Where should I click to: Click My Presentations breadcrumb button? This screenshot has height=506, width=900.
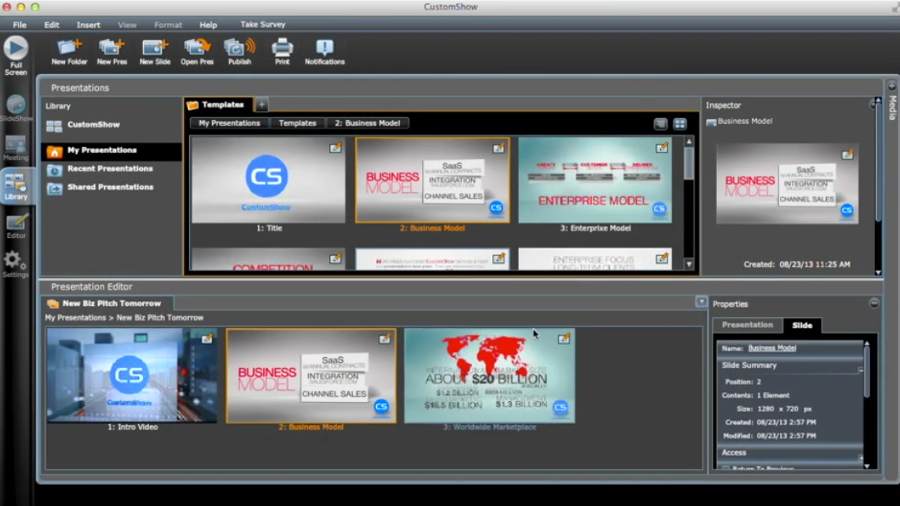[x=229, y=123]
